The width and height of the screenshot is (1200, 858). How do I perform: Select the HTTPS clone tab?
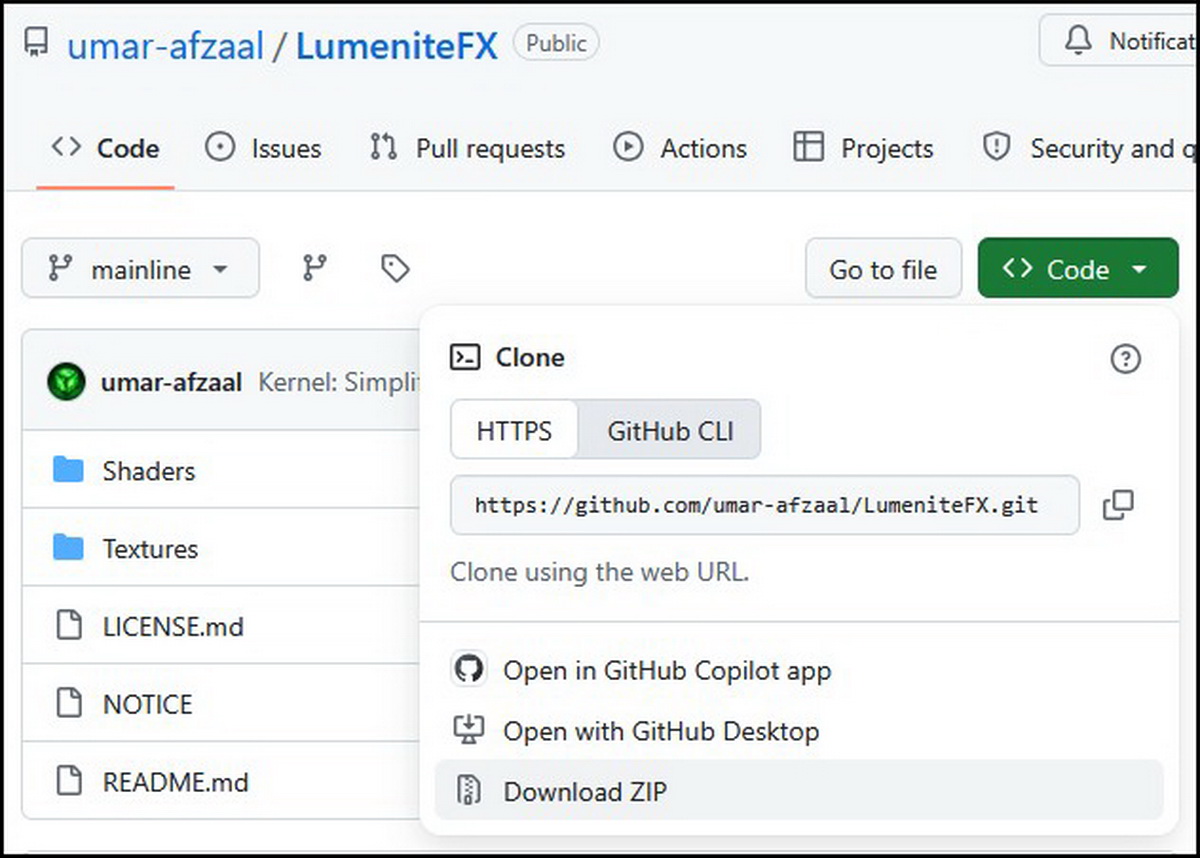point(514,431)
